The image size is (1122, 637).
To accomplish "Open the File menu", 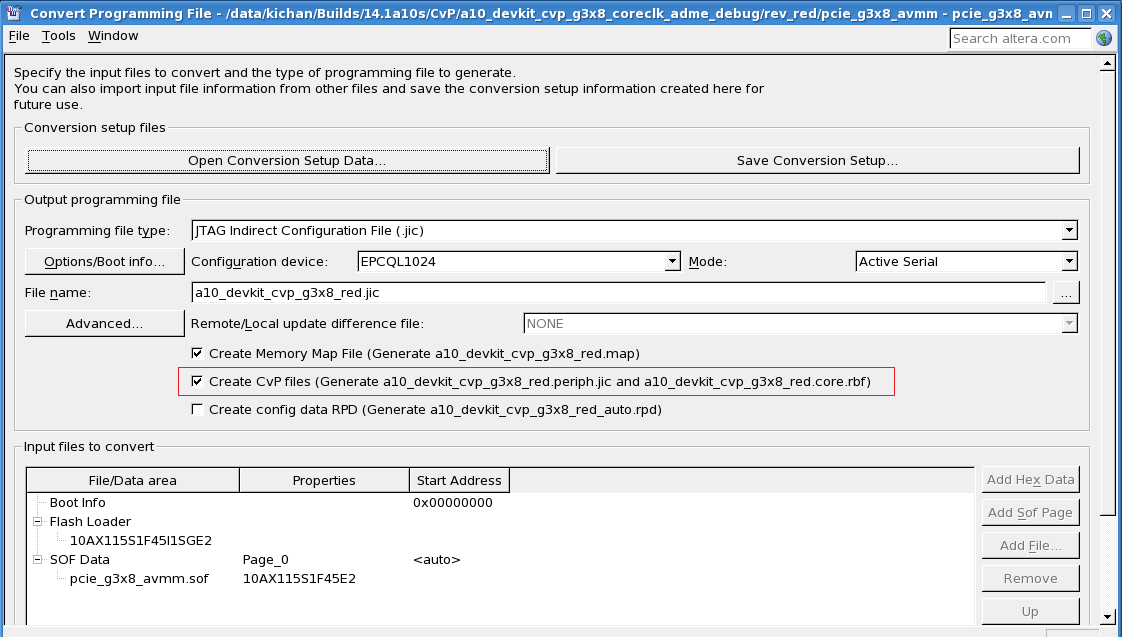I will (x=19, y=36).
